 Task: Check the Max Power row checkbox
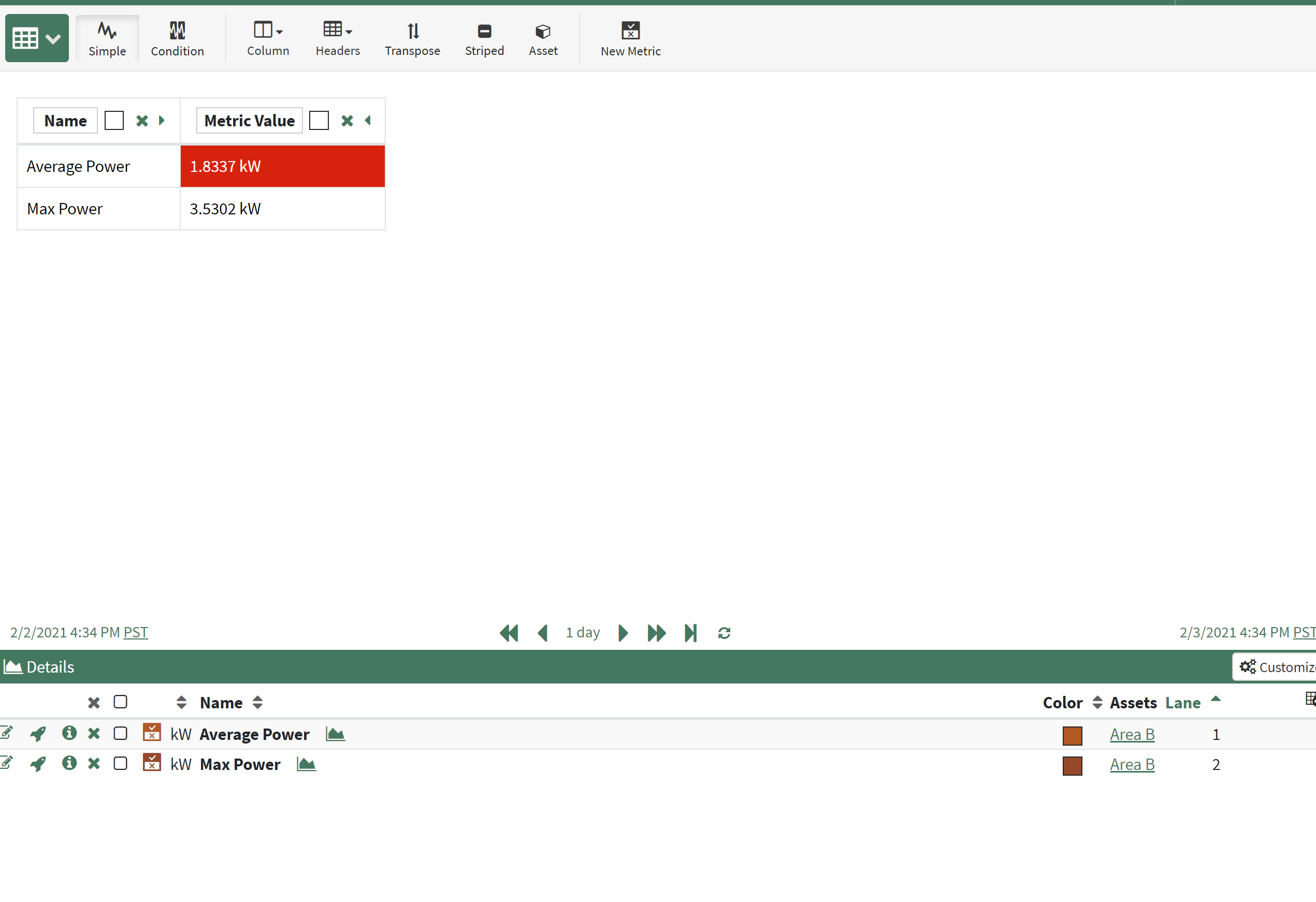(x=120, y=763)
